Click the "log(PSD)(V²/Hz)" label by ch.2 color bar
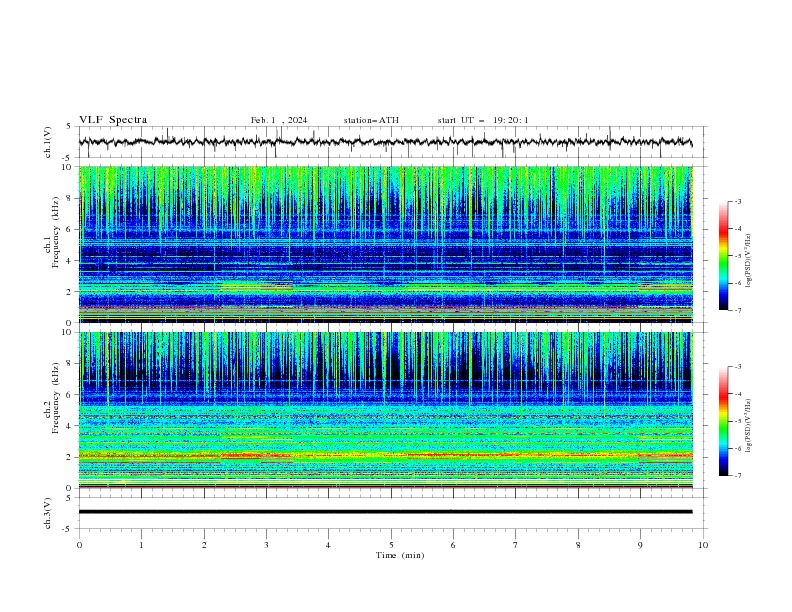792x612 pixels. tap(749, 426)
